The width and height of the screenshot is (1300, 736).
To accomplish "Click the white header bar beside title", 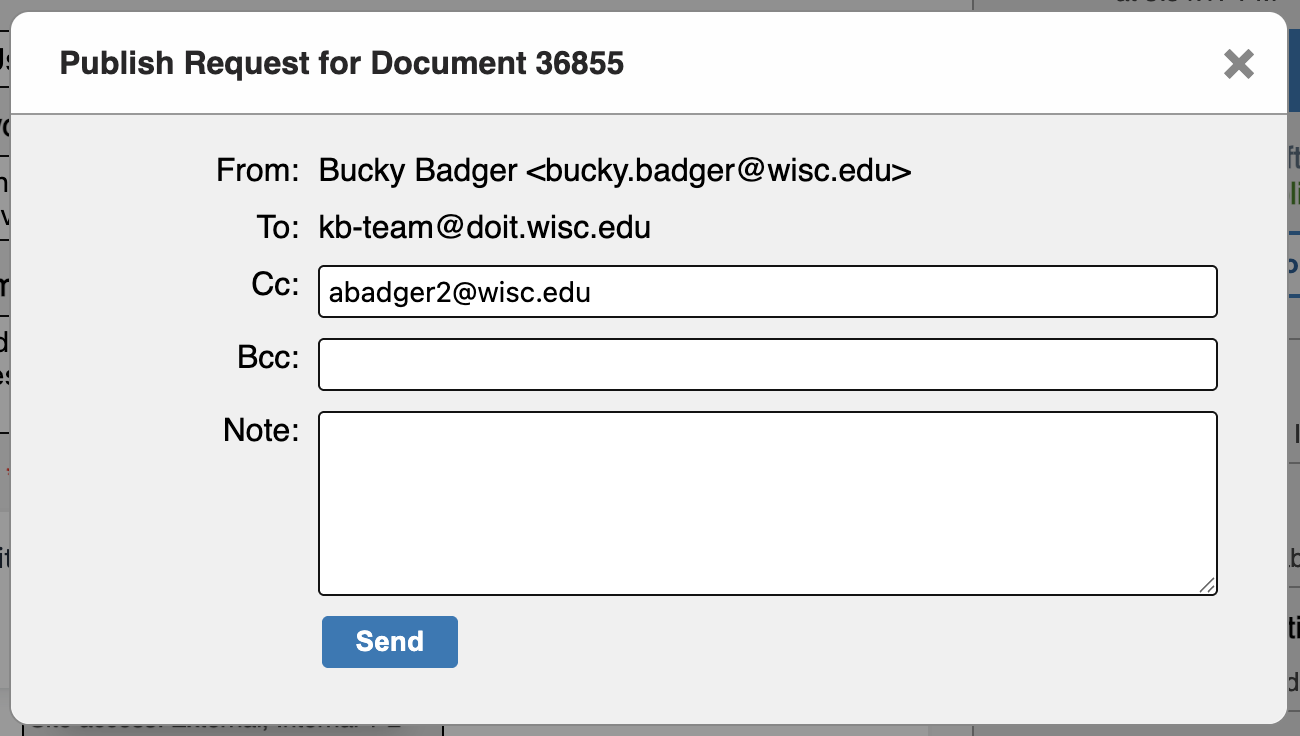I will click(900, 64).
